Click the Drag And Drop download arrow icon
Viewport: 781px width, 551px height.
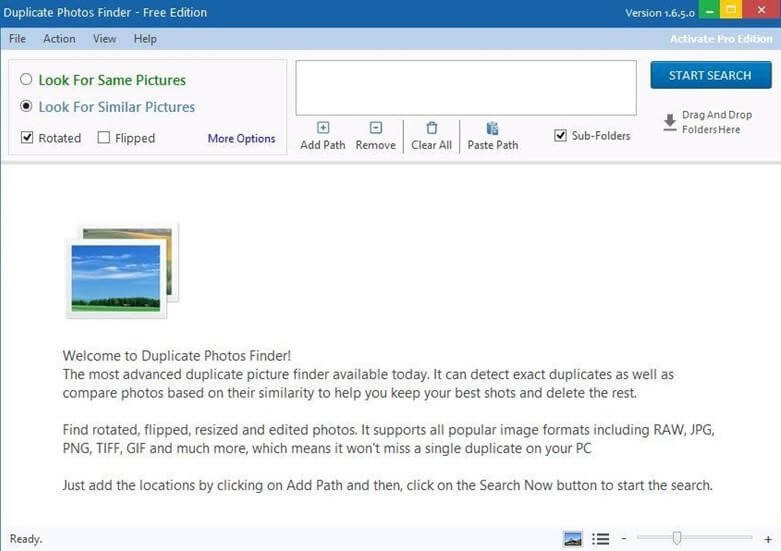pyautogui.click(x=669, y=122)
